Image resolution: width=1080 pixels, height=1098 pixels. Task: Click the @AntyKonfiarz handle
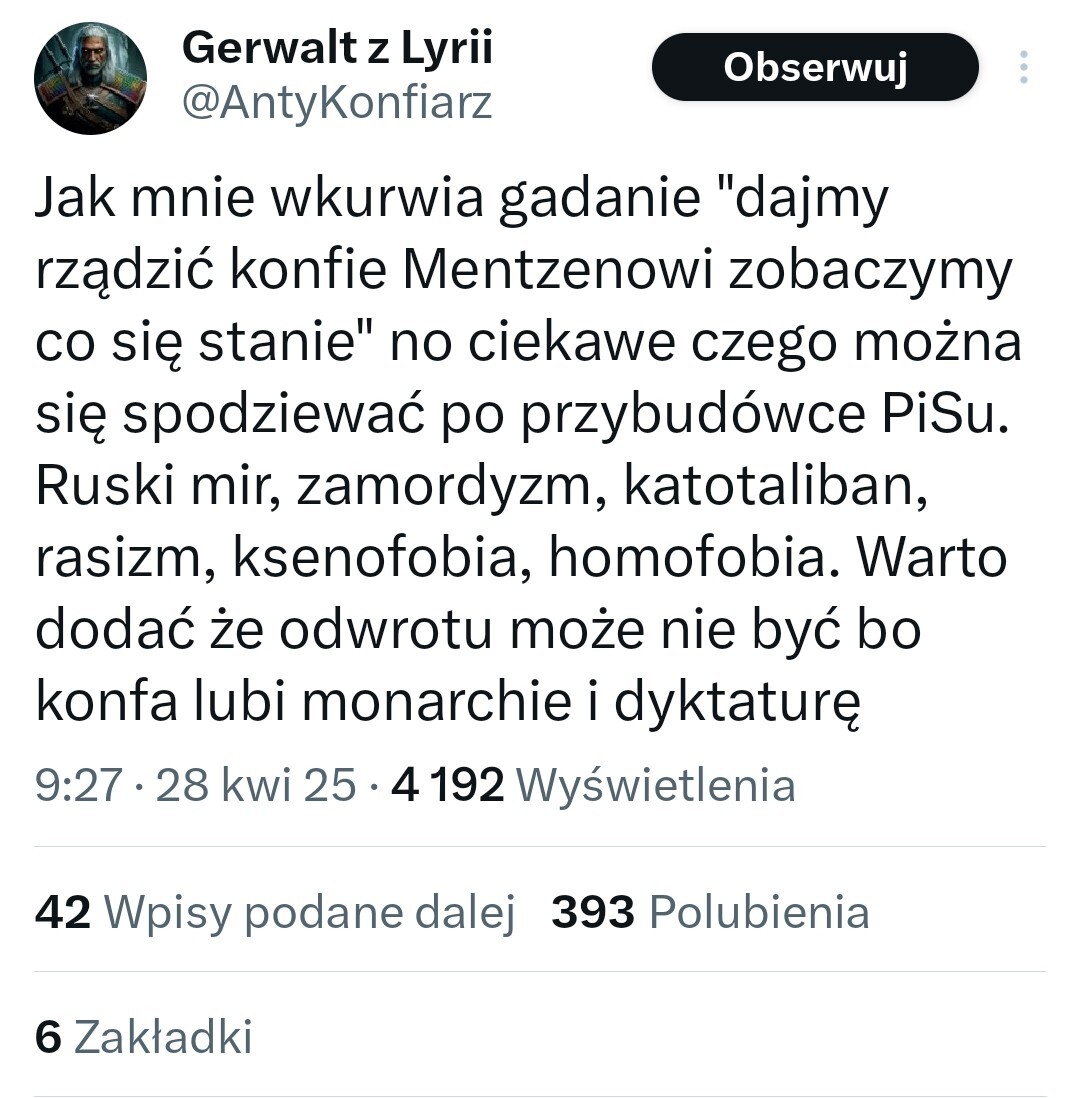(x=337, y=101)
